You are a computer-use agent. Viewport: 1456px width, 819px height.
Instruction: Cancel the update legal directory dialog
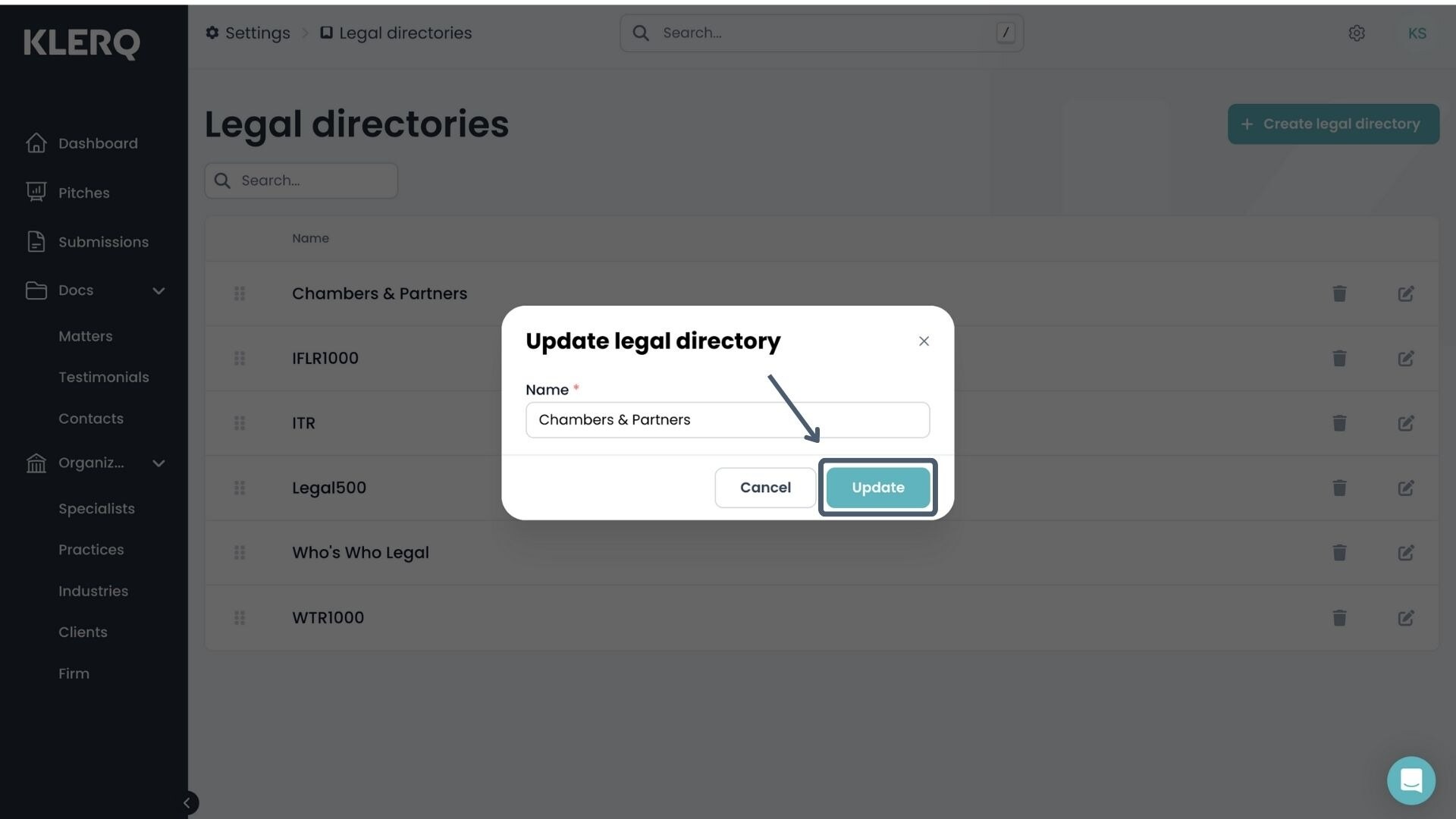coord(765,488)
